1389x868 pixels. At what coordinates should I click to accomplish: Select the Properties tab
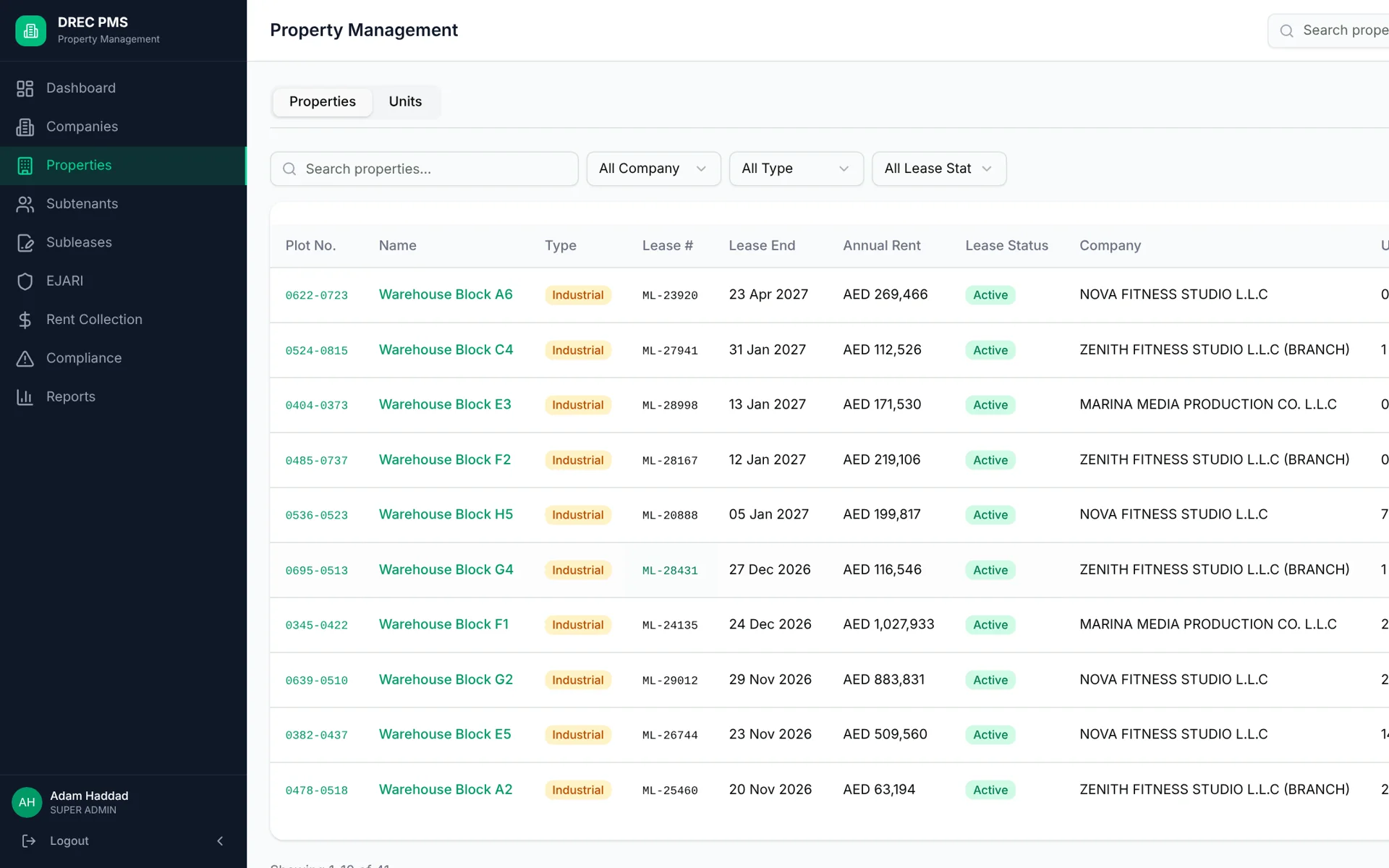click(x=323, y=102)
